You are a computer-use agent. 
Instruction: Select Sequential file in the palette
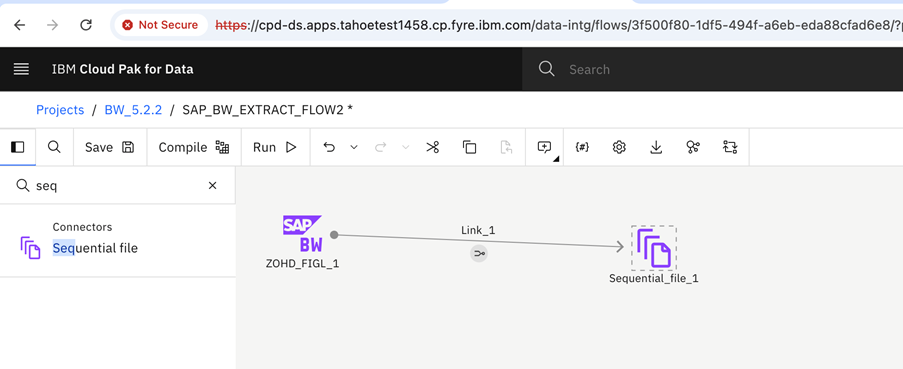pyautogui.click(x=95, y=248)
